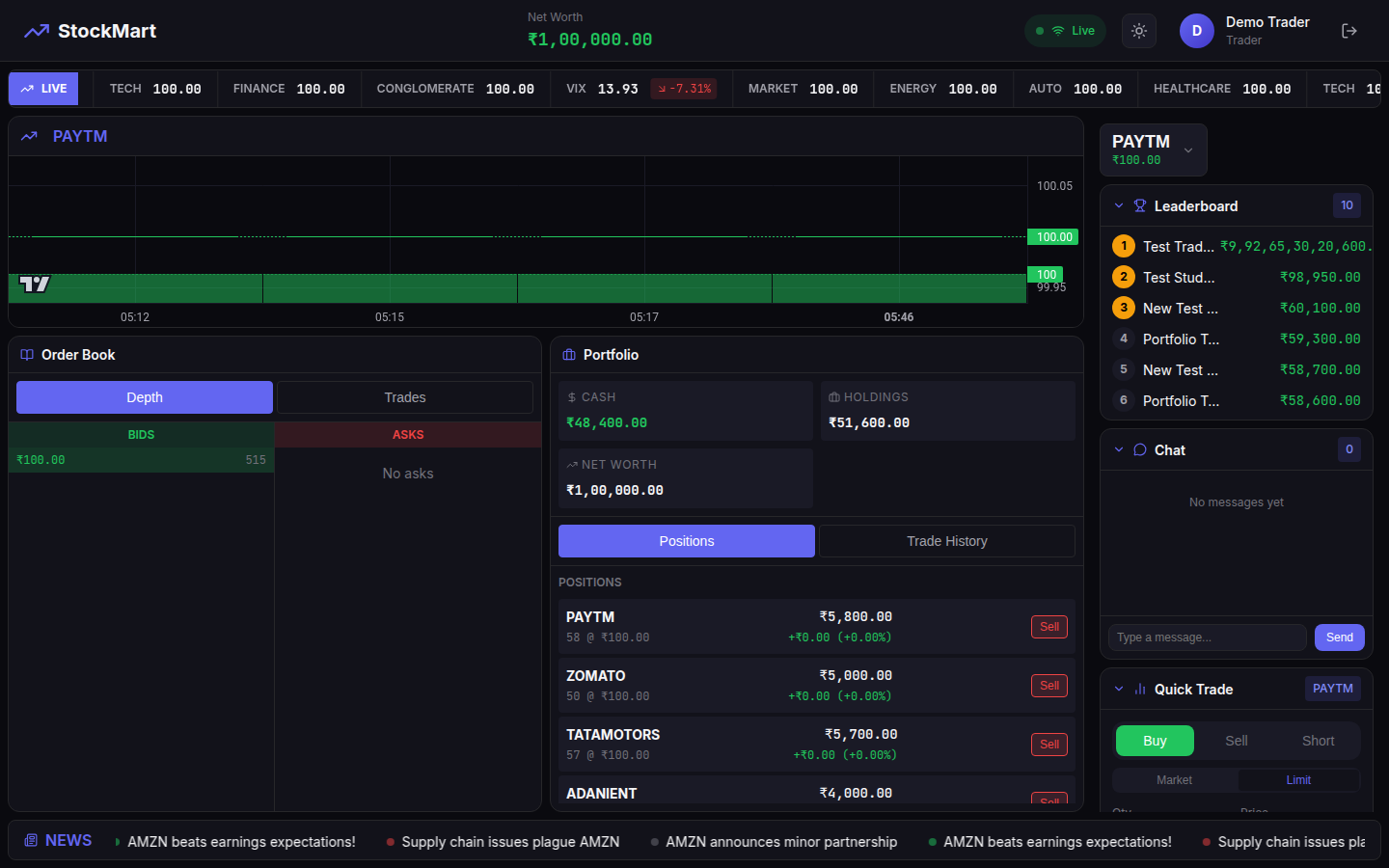Collapse the Leaderboard panel
This screenshot has width=1389, height=868.
[x=1118, y=205]
